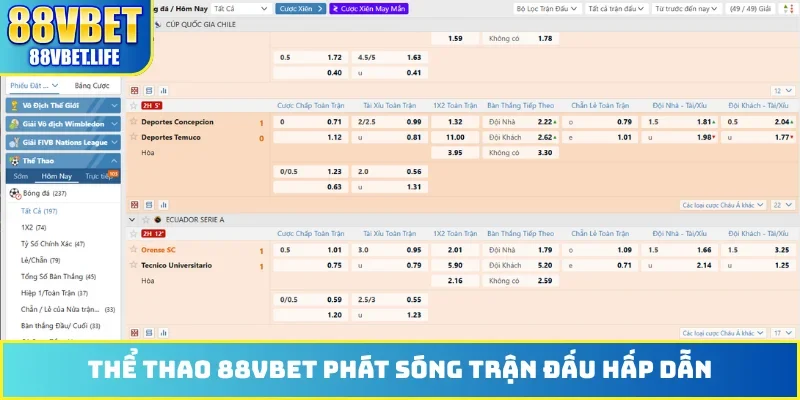800x400 pixels.
Task: Open the 22 more-bets dropdown
Action: pos(783,205)
